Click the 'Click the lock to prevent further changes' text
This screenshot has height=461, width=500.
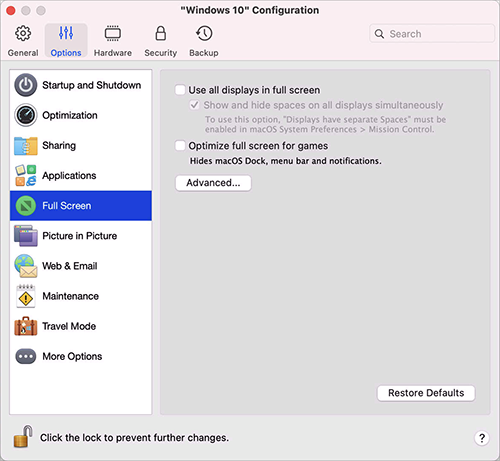point(135,438)
